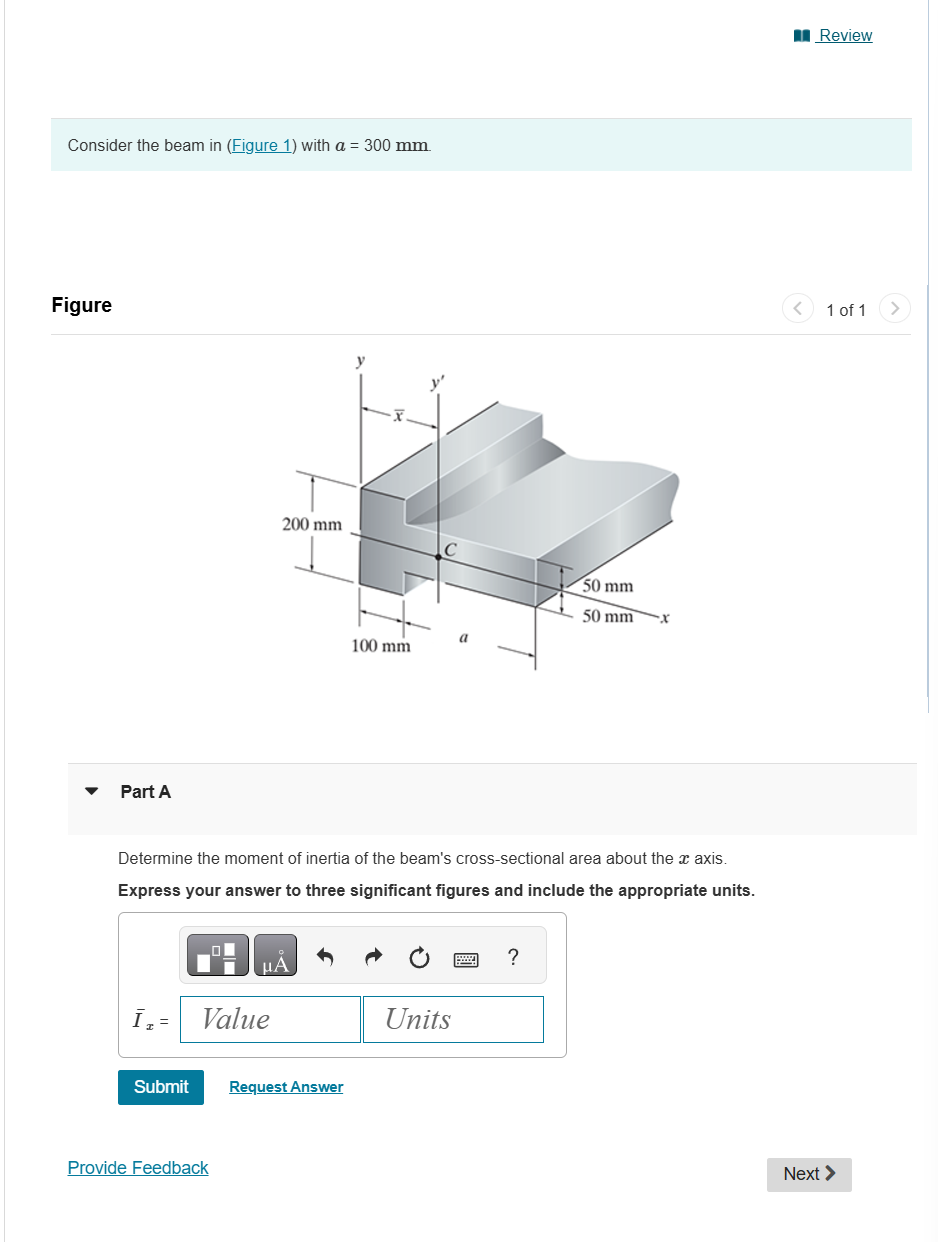Click Request Answer
This screenshot has height=1242, width=938.
point(285,1087)
